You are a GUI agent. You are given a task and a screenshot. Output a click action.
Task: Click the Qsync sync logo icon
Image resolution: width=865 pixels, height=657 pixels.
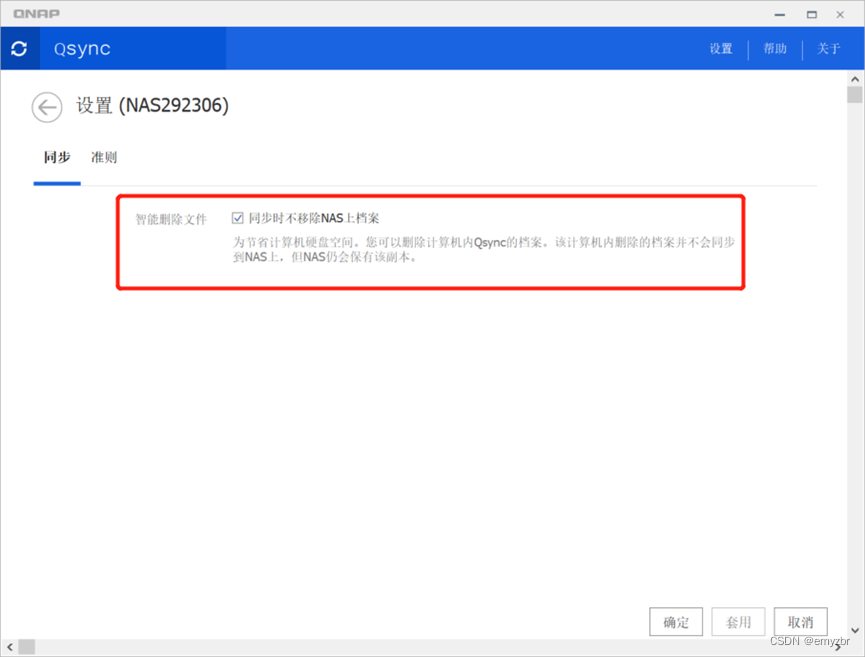(x=19, y=49)
